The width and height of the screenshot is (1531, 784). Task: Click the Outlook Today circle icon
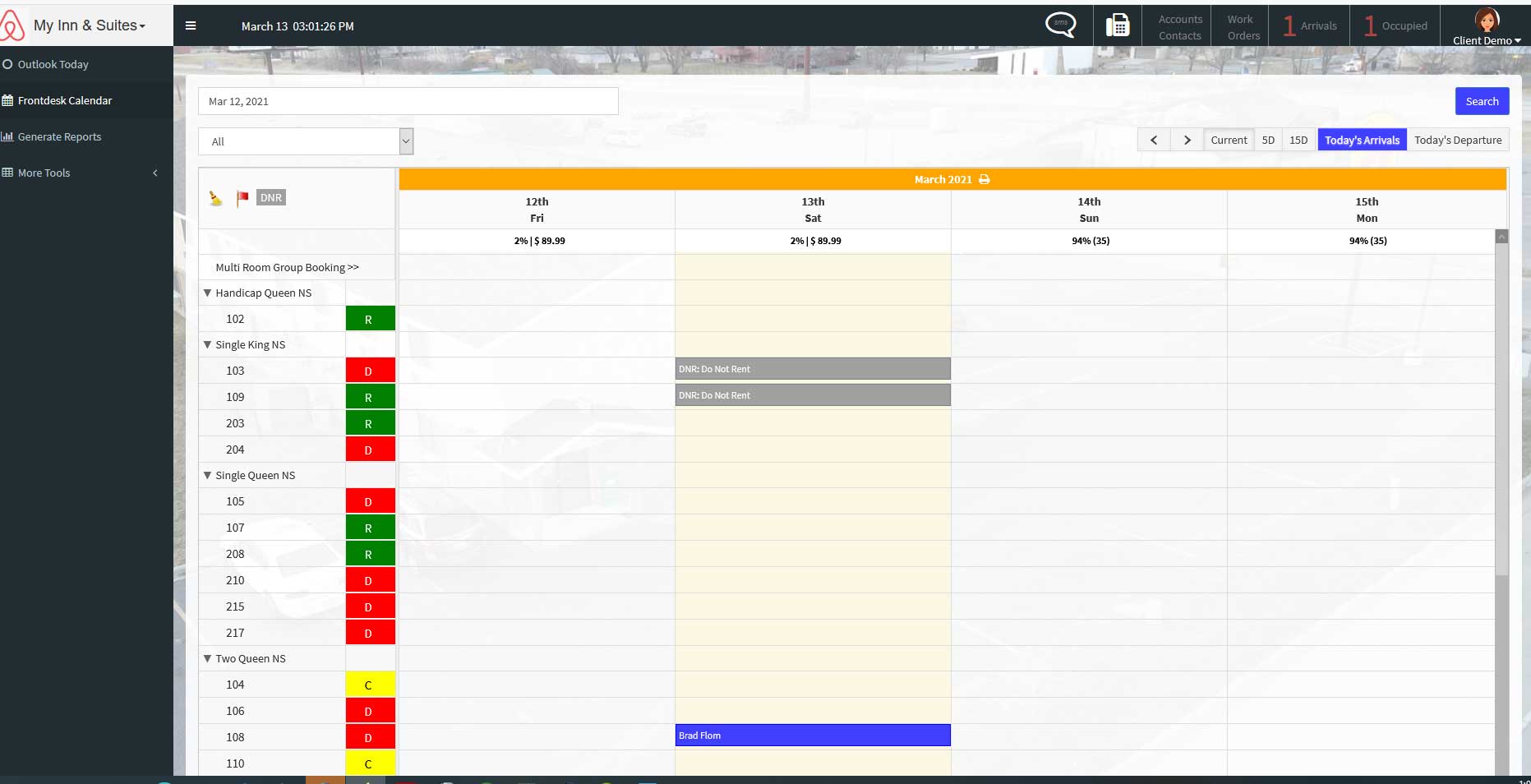[x=7, y=64]
